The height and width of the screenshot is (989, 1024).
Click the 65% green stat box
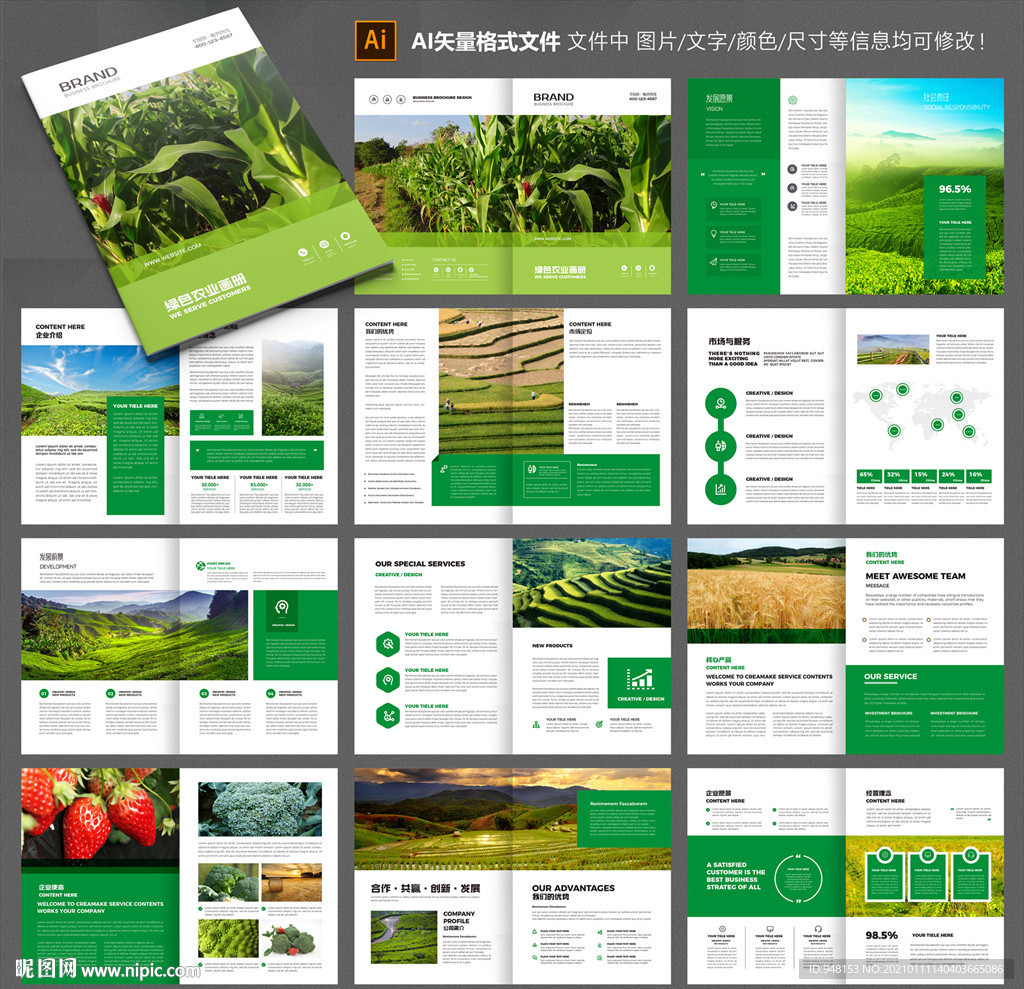[868, 476]
